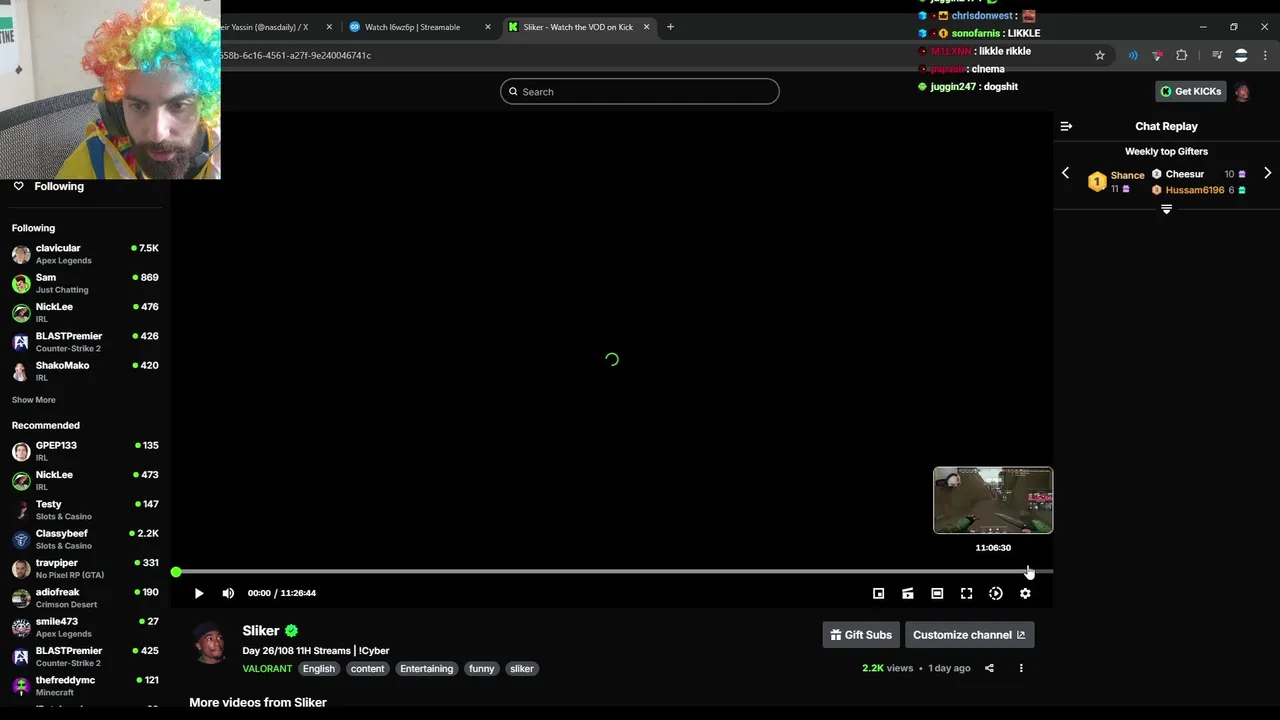
Task: Close the Streamable tab
Action: coord(488,27)
